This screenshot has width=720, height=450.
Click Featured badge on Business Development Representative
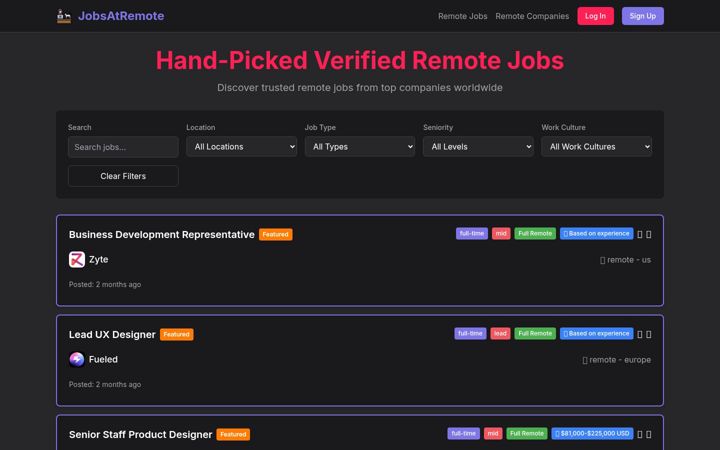click(x=276, y=235)
